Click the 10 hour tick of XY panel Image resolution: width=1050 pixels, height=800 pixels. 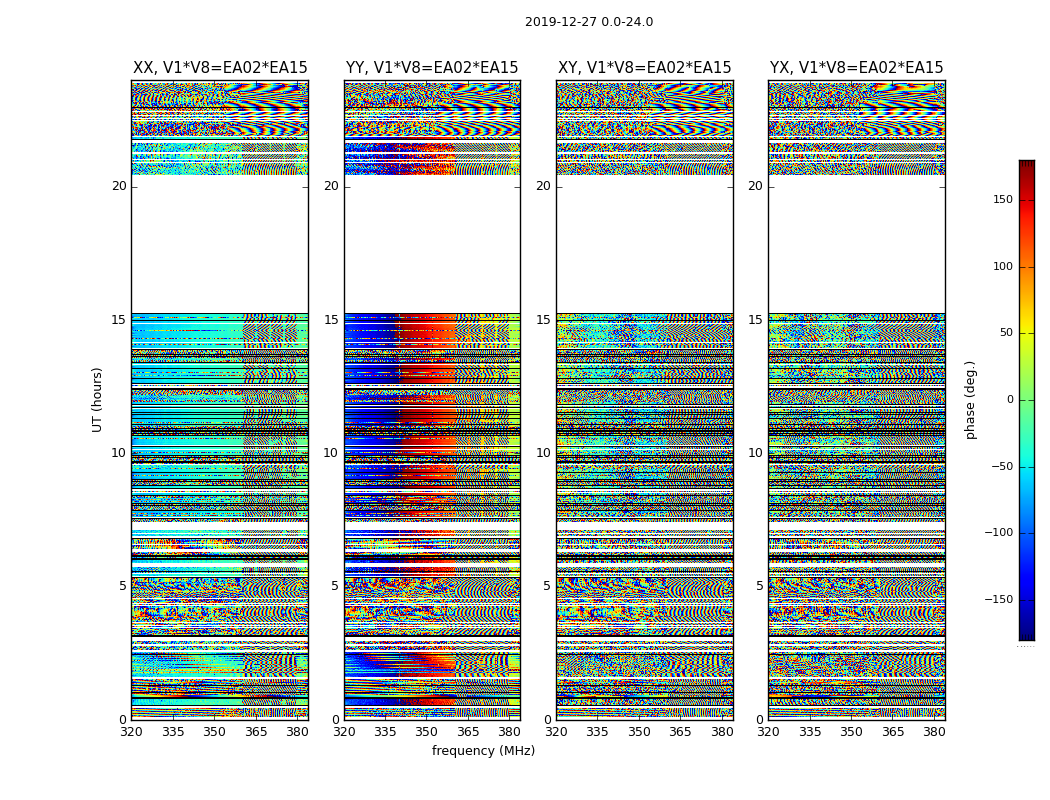543,453
